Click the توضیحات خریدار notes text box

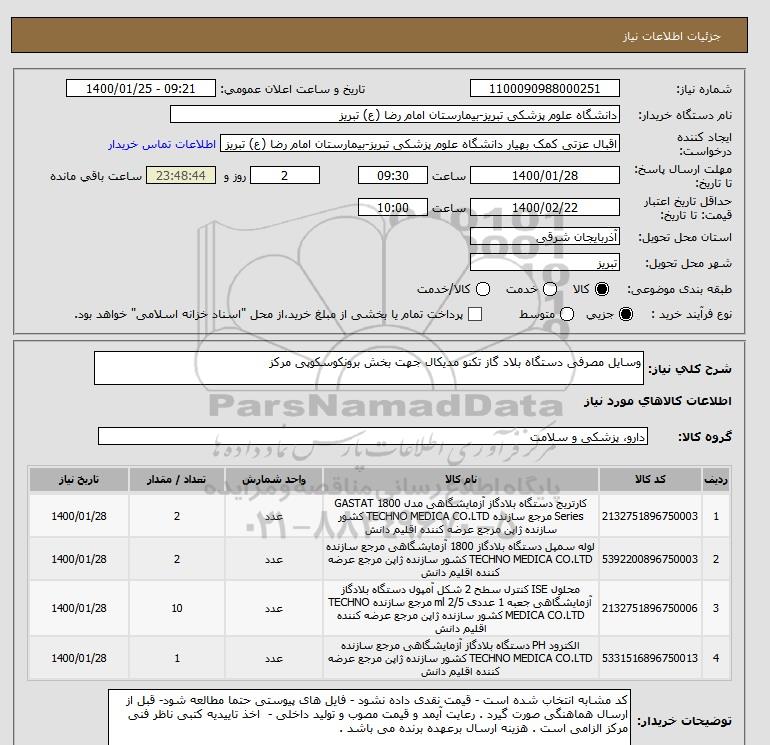coord(369,717)
